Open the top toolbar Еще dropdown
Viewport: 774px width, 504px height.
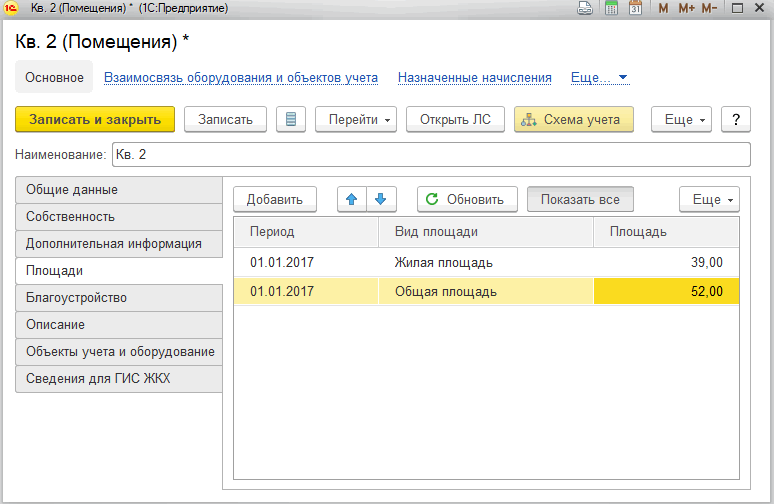pos(681,119)
